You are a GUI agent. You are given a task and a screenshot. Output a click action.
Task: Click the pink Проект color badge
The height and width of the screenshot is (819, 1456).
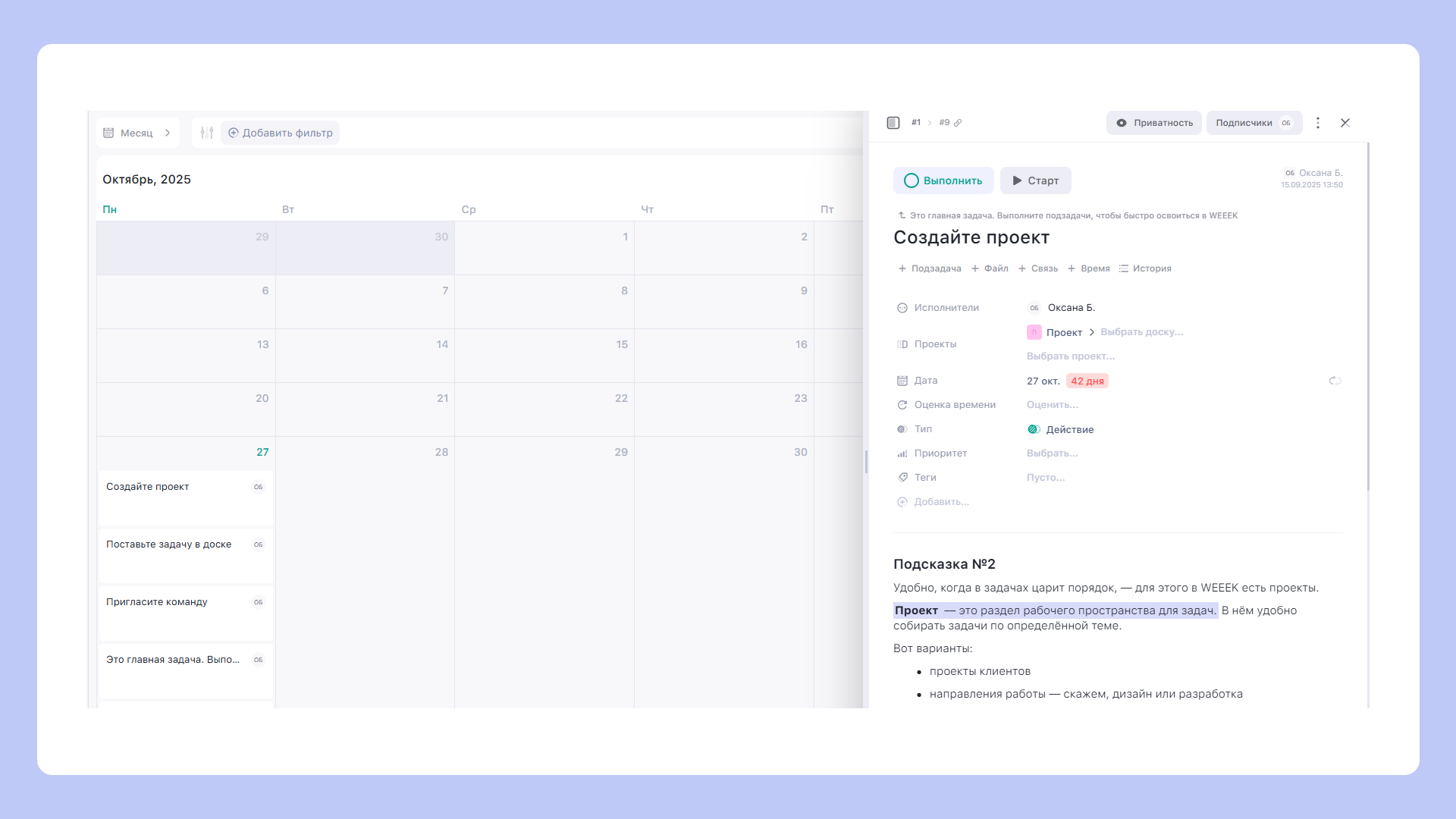click(1034, 332)
